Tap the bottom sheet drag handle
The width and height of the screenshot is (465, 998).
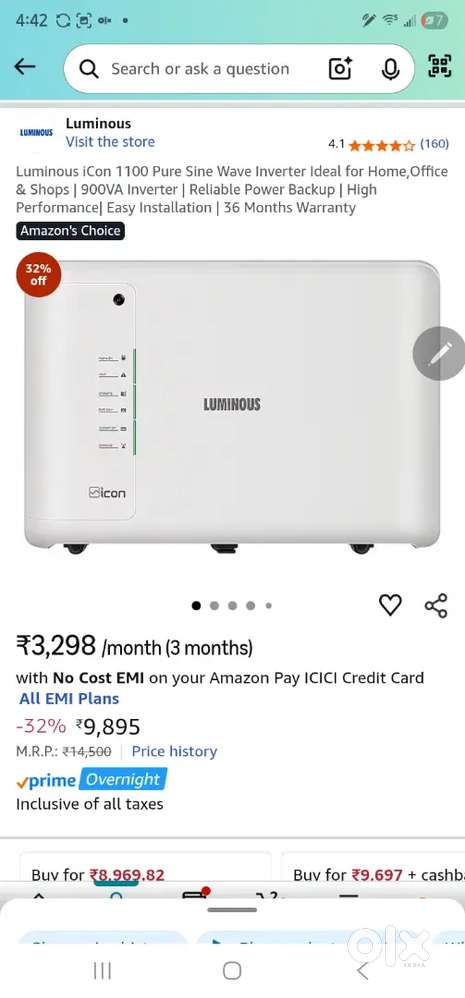[x=232, y=910]
